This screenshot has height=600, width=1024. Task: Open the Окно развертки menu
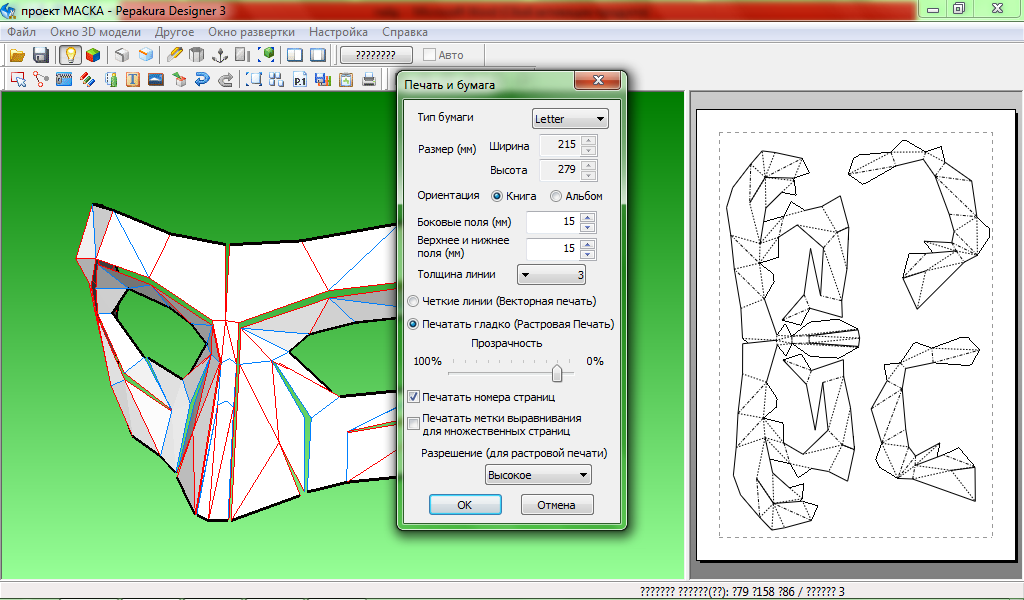(x=251, y=31)
